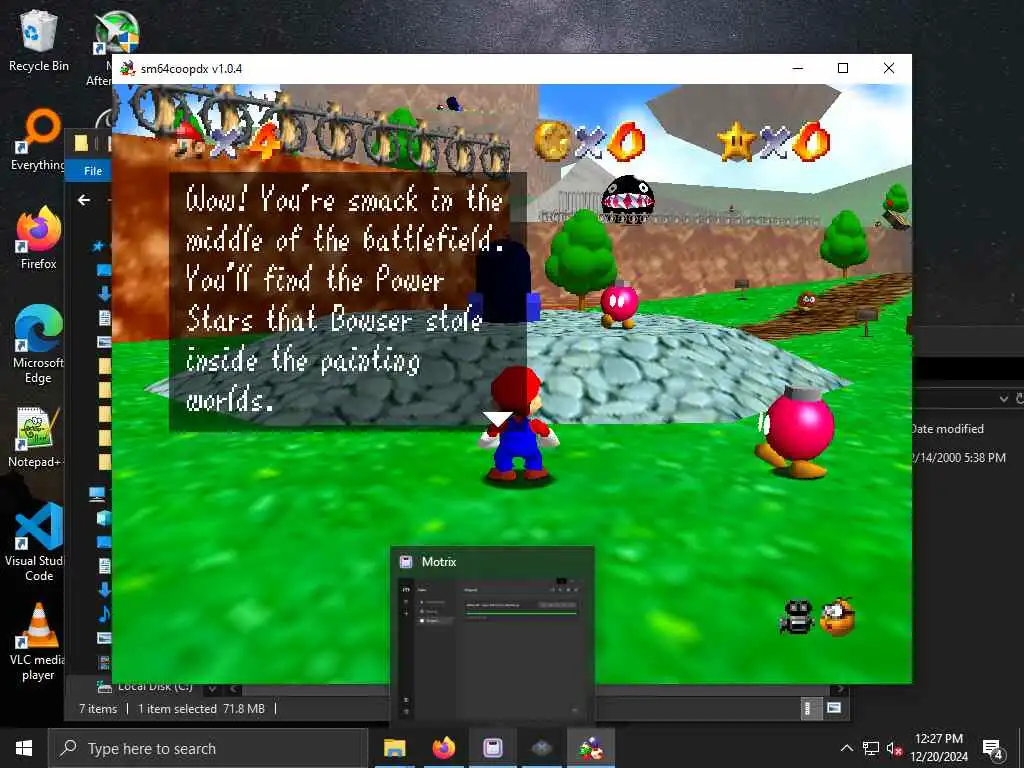
Task: Open the muted volume tray icon
Action: click(894, 749)
